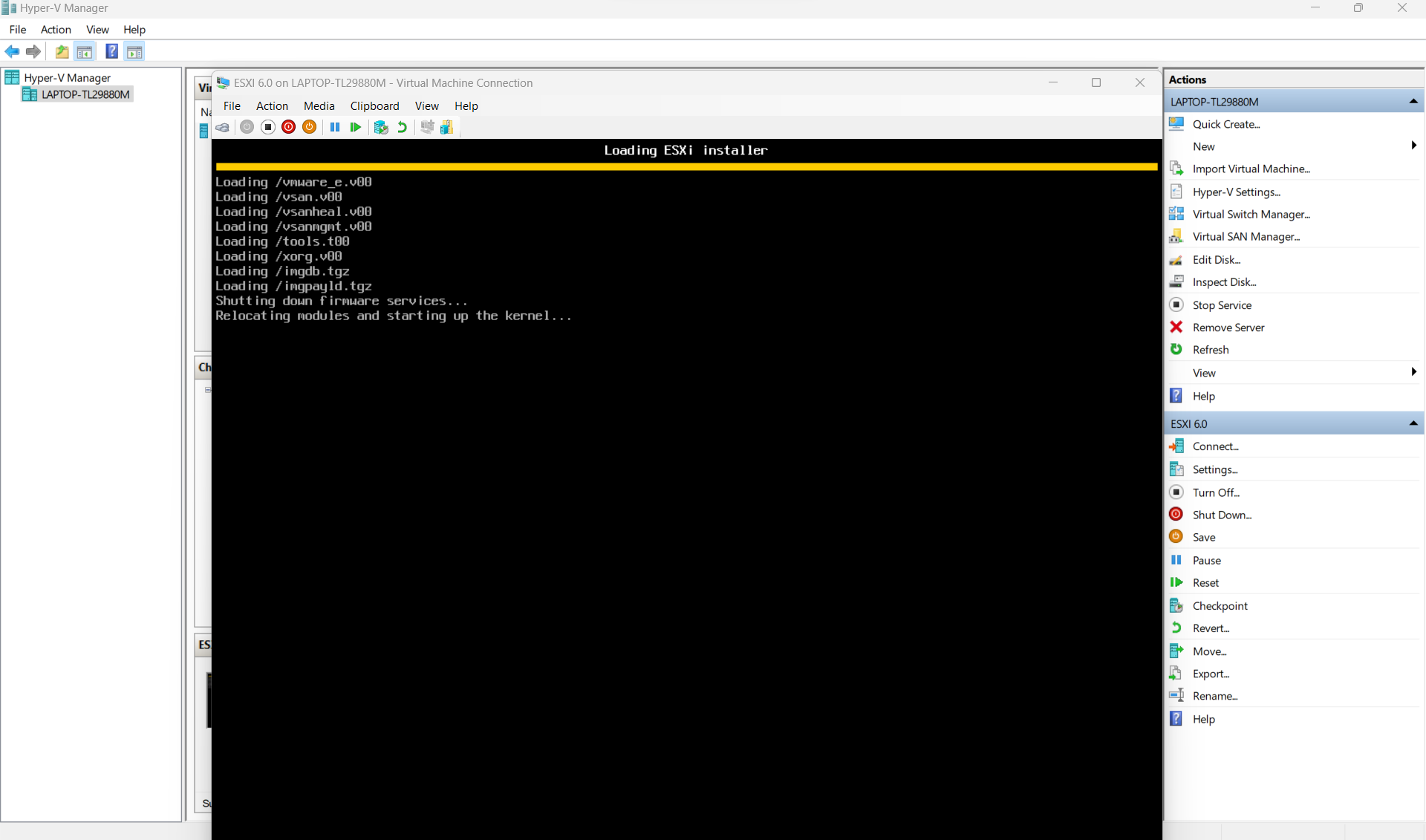The height and width of the screenshot is (840, 1426).
Task: Open File menu in VM Connection window
Action: tap(232, 106)
